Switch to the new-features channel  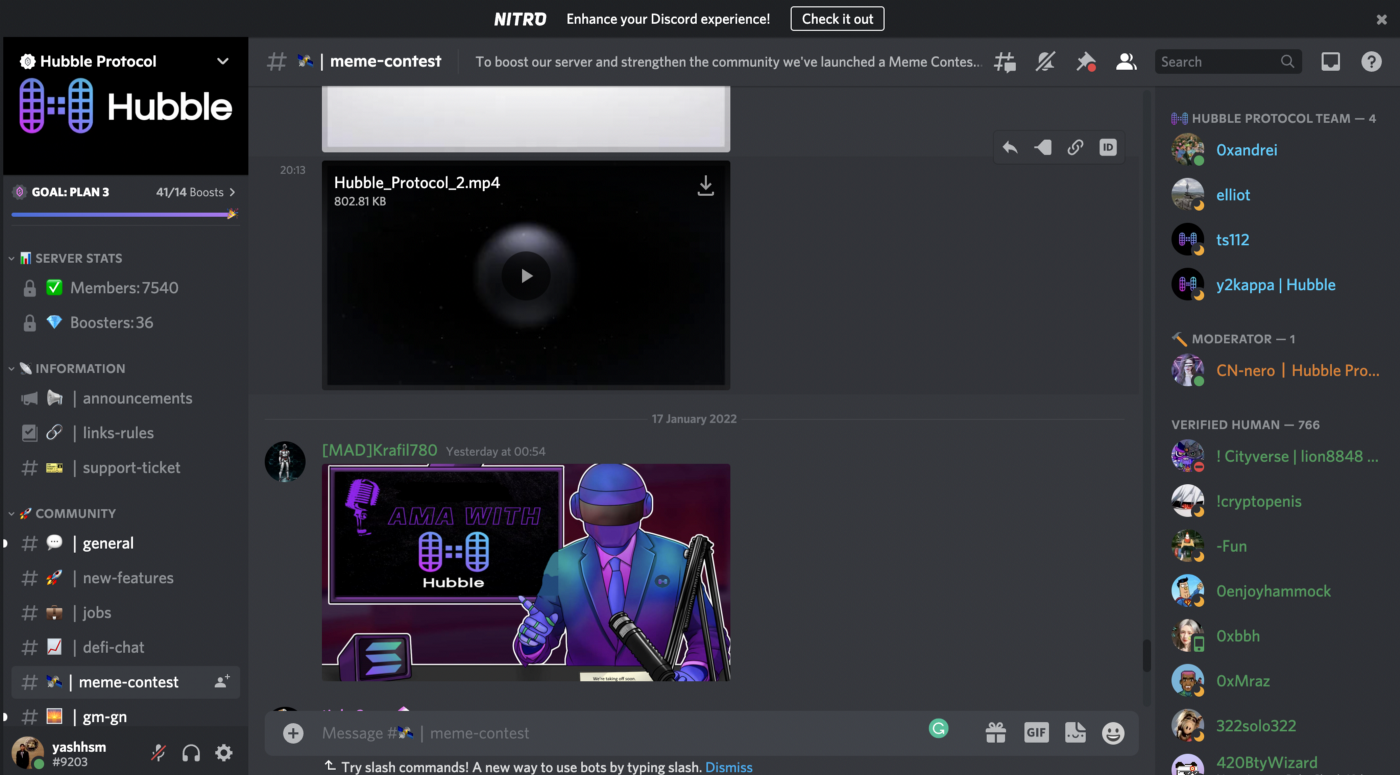pyautogui.click(x=125, y=578)
